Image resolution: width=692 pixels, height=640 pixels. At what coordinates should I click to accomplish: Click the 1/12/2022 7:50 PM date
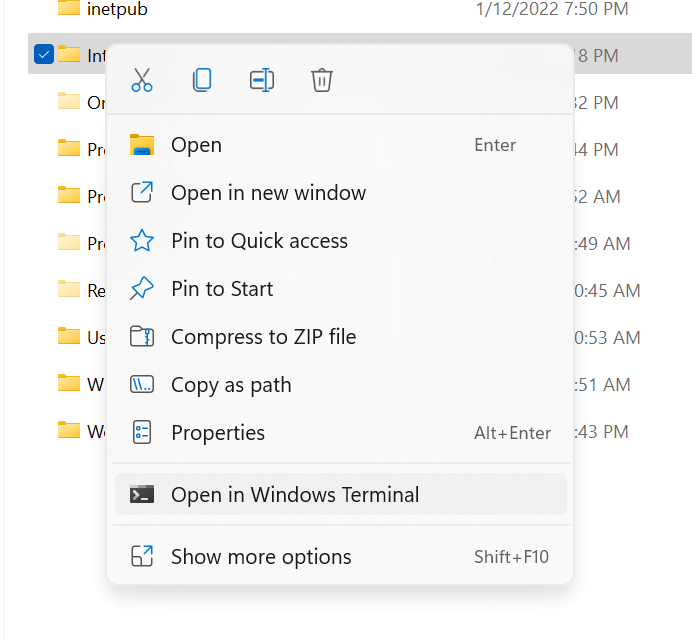tap(552, 9)
